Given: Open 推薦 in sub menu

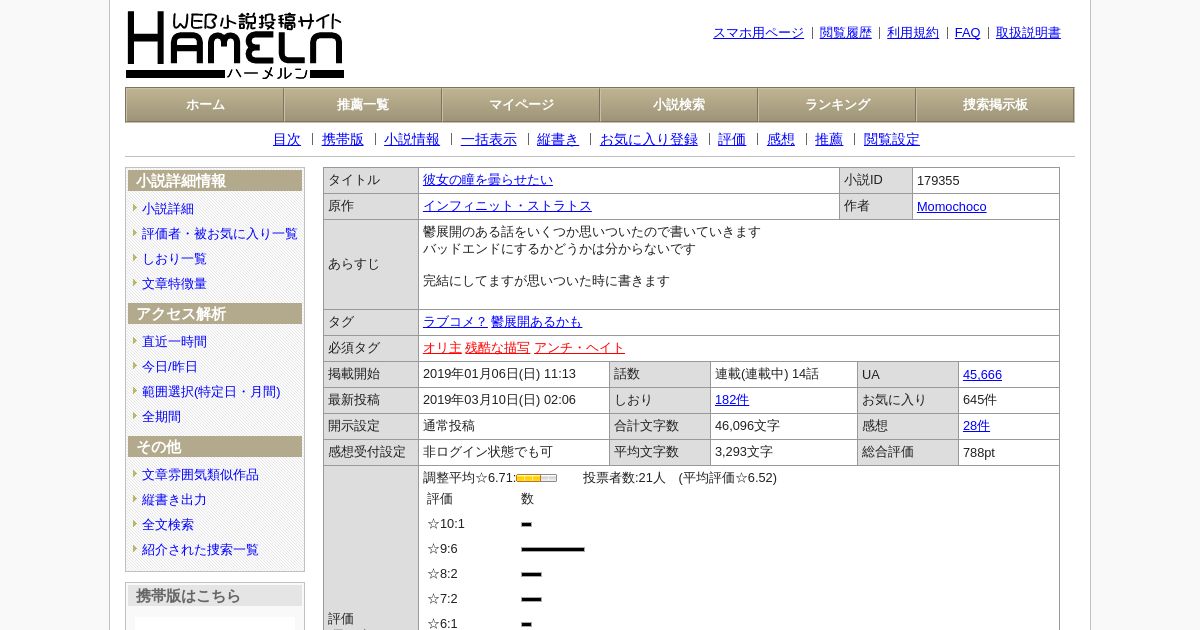Looking at the screenshot, I should [829, 140].
